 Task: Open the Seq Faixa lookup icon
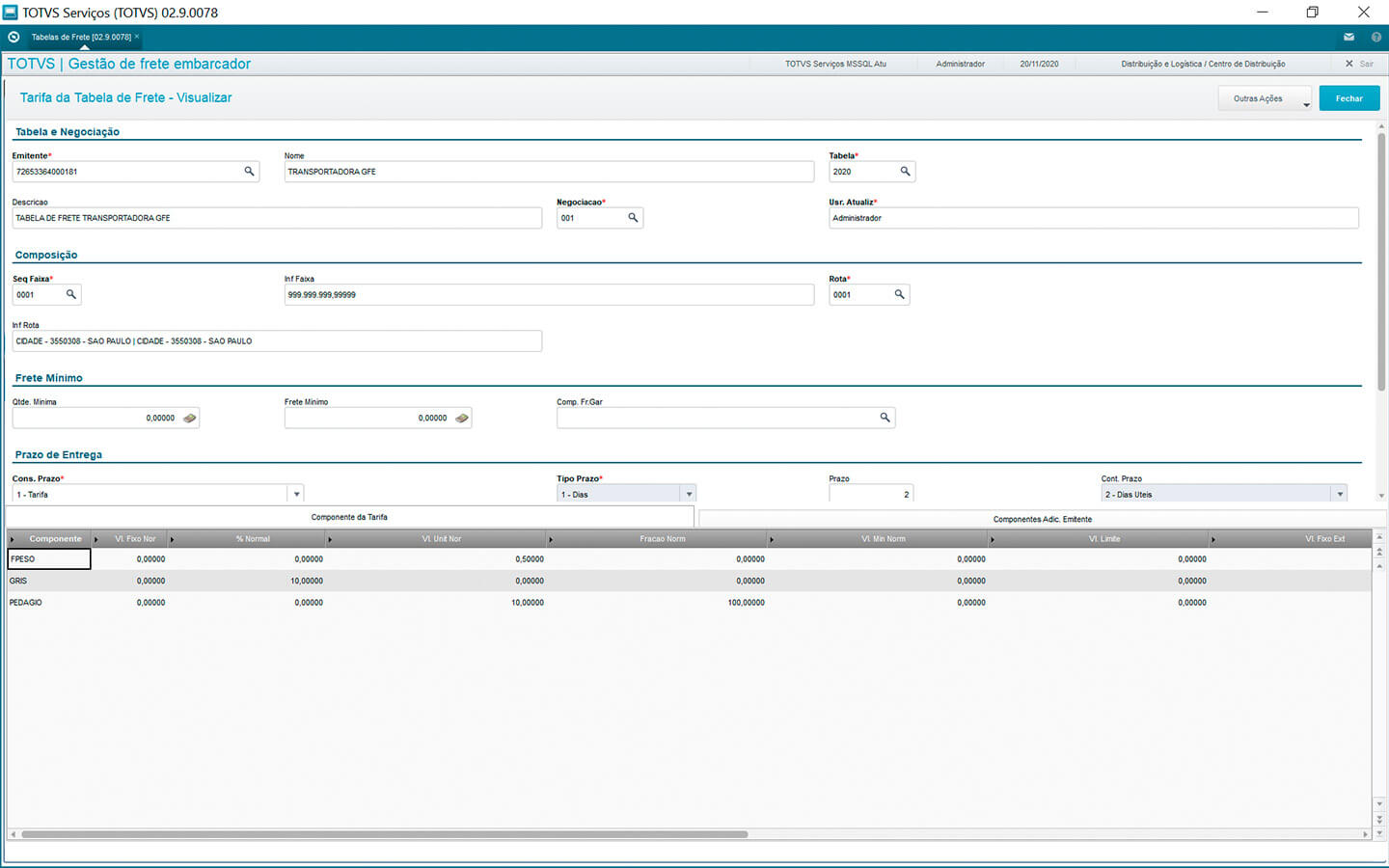coord(70,295)
